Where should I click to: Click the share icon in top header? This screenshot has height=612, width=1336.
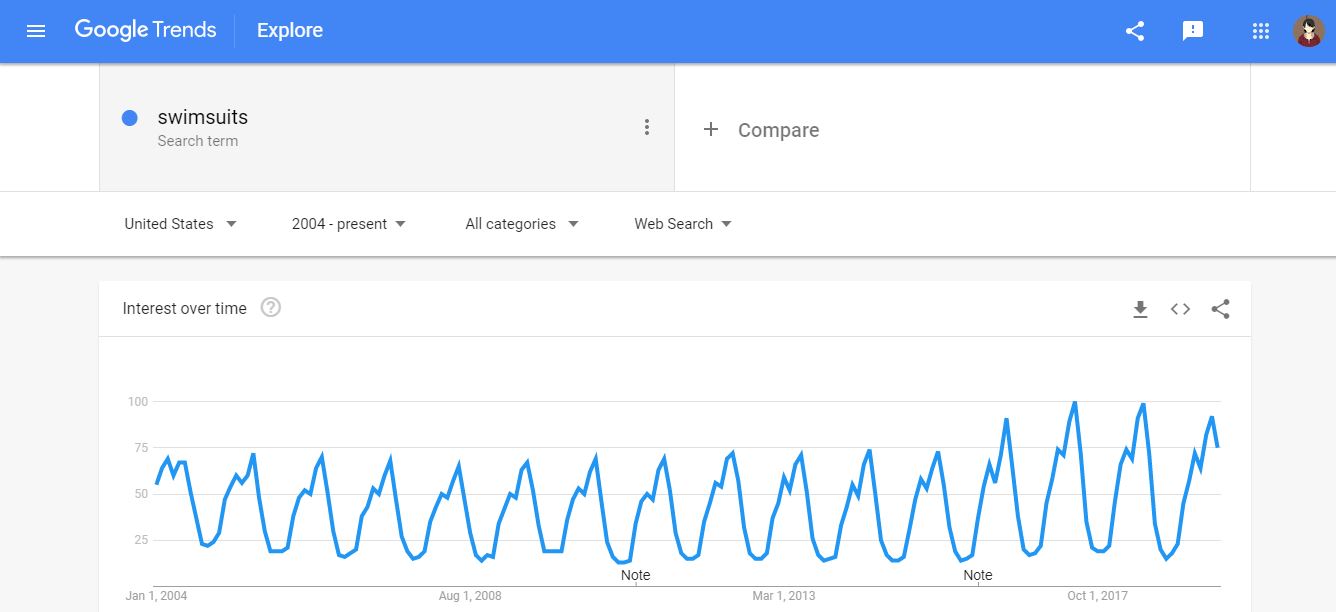[x=1135, y=31]
